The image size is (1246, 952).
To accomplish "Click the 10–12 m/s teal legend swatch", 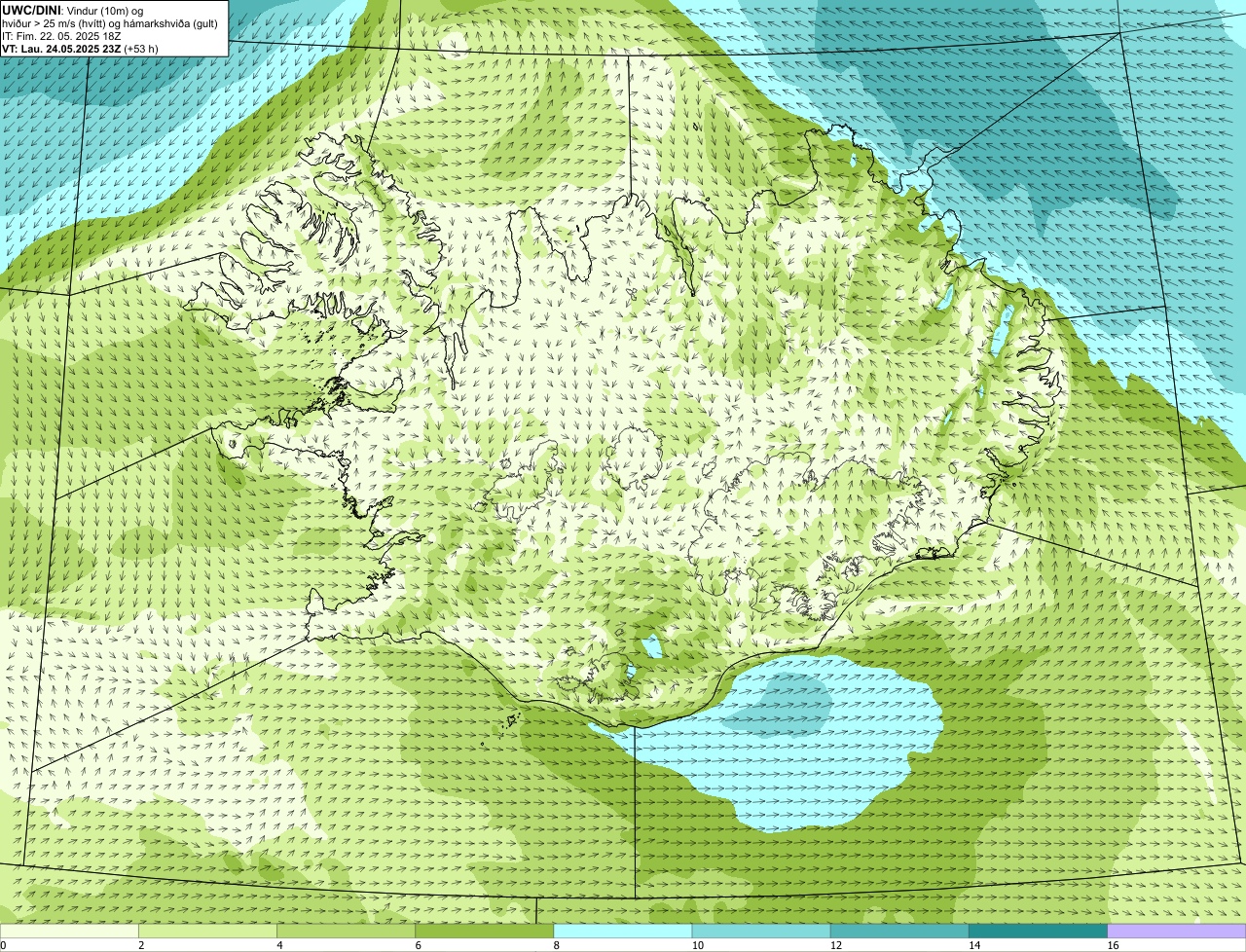I will coord(761,931).
